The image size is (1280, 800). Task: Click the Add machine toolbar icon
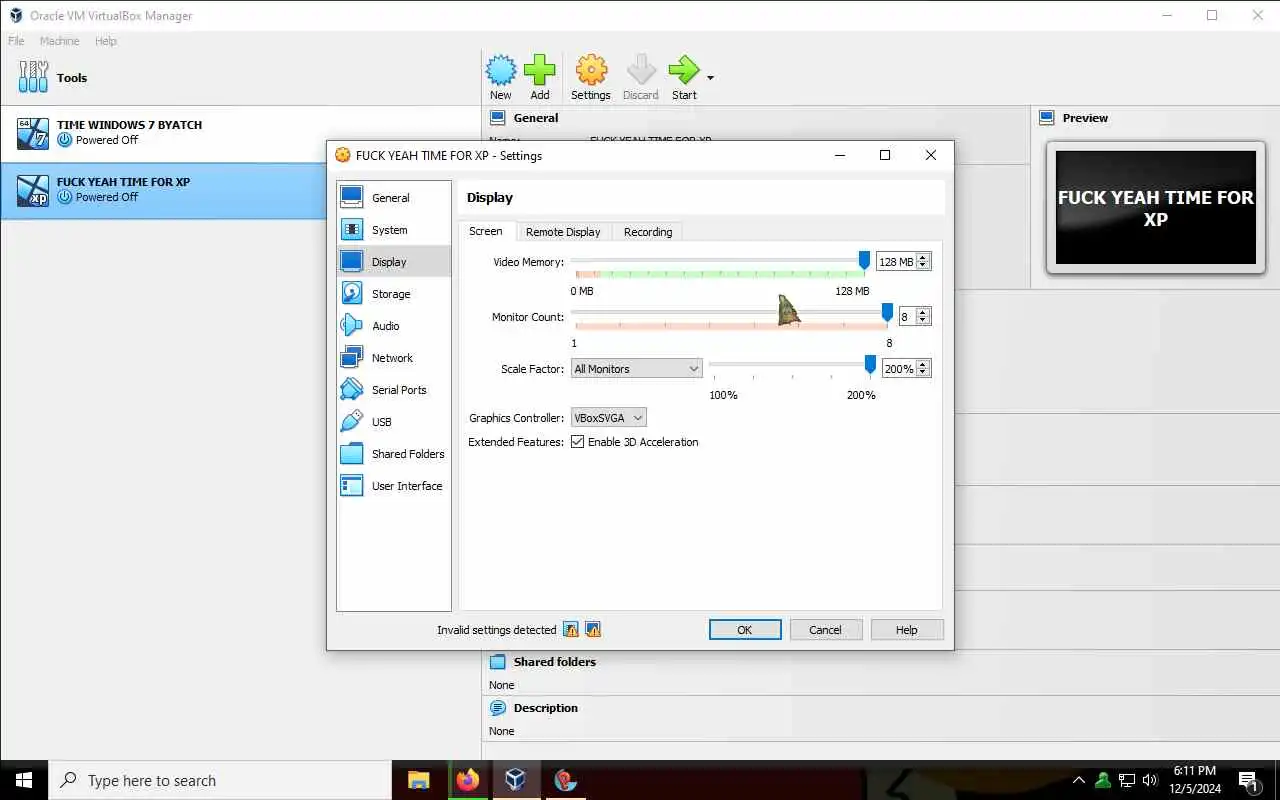click(x=540, y=77)
